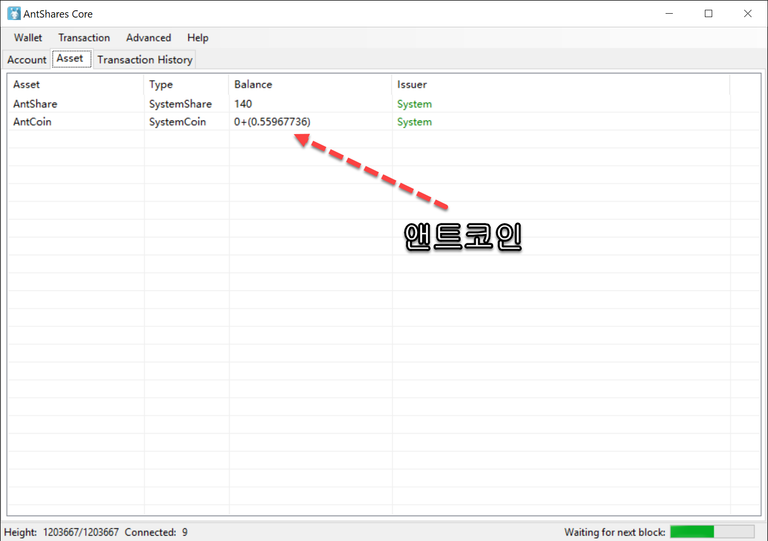Screen dimensions: 768x541
Task: Switch to the Transaction History tab
Action: click(145, 60)
